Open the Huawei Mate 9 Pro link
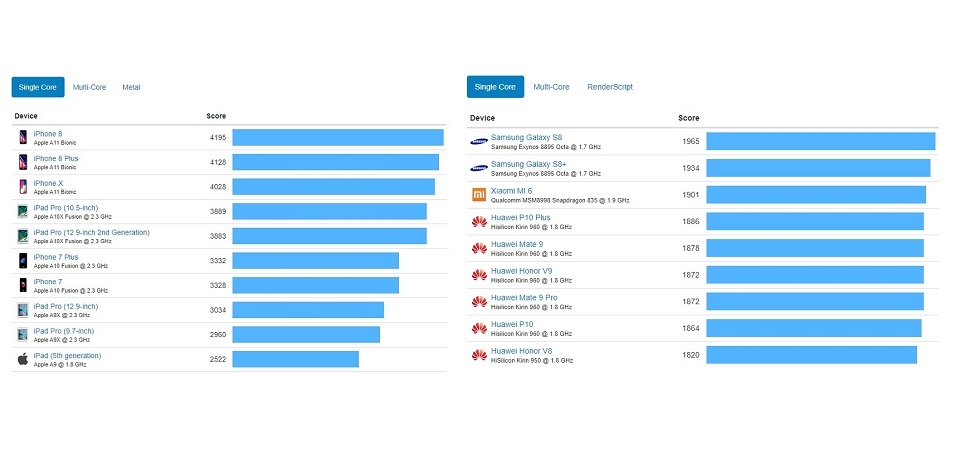The image size is (960, 471). (x=524, y=298)
